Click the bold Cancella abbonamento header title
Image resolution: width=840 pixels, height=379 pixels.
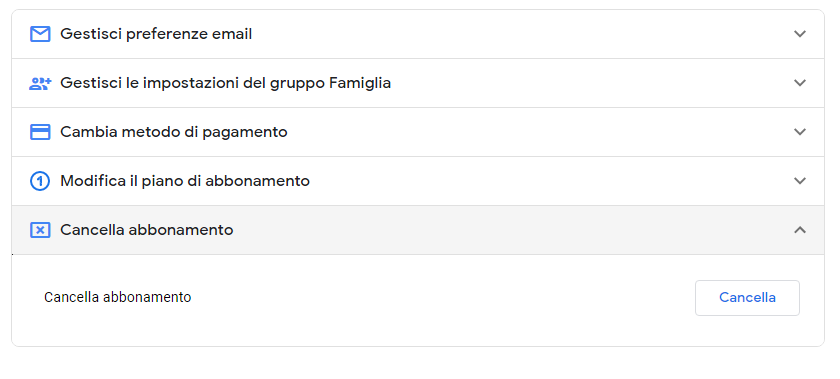point(147,230)
